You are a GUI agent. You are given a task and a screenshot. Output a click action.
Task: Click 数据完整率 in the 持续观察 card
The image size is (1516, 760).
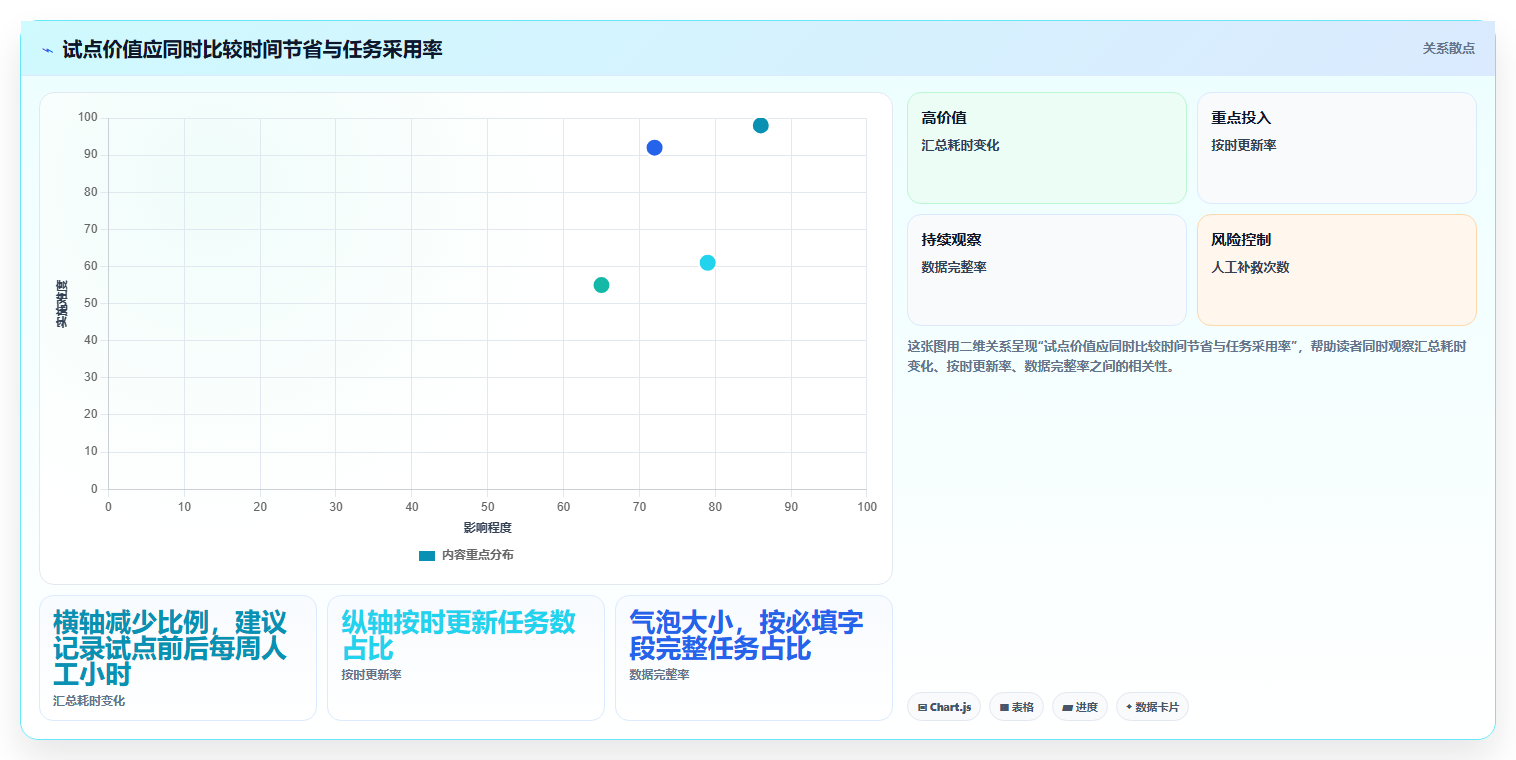(954, 267)
